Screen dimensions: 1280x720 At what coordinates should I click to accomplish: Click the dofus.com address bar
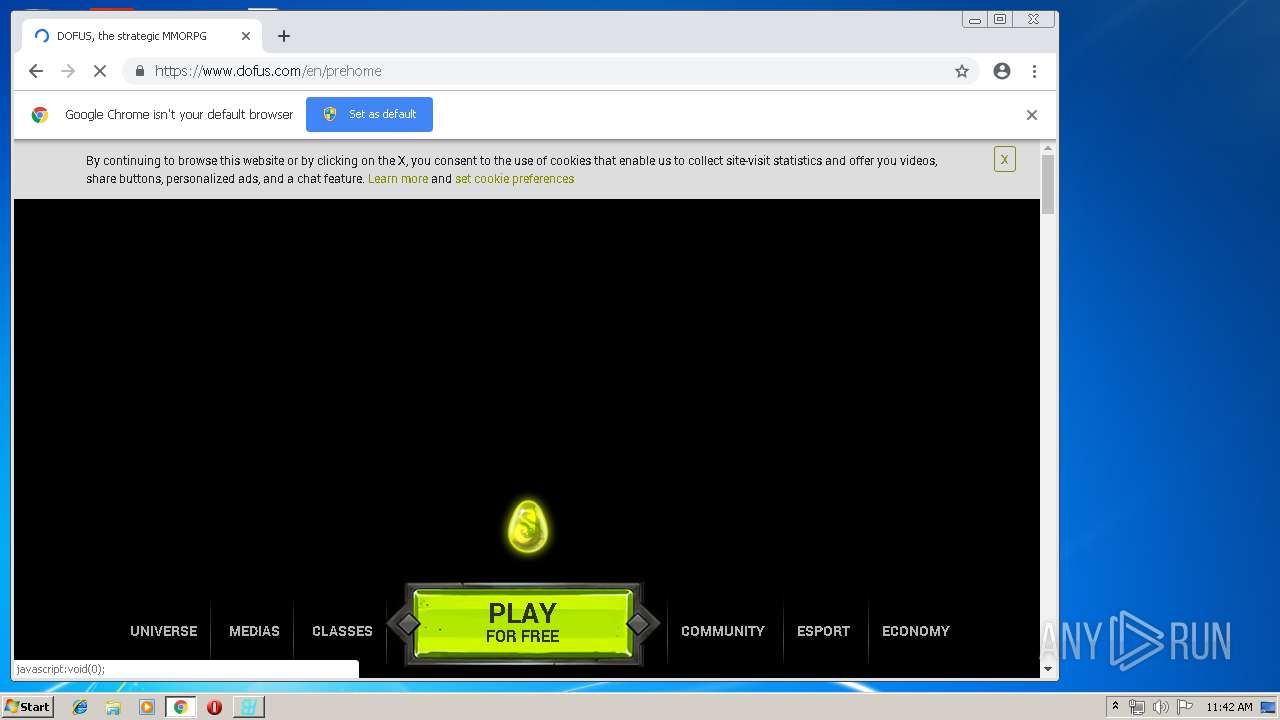[550, 71]
